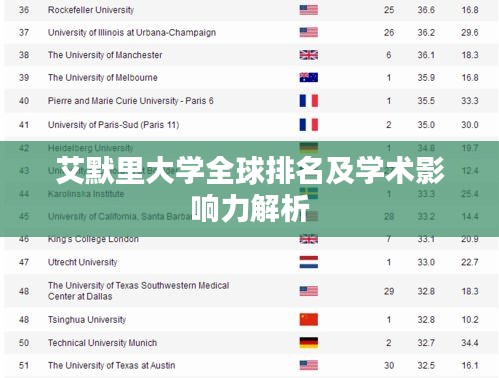Viewport: 499px width, 378px height.
Task: Click the Heidelberg University name
Action: coord(90,148)
